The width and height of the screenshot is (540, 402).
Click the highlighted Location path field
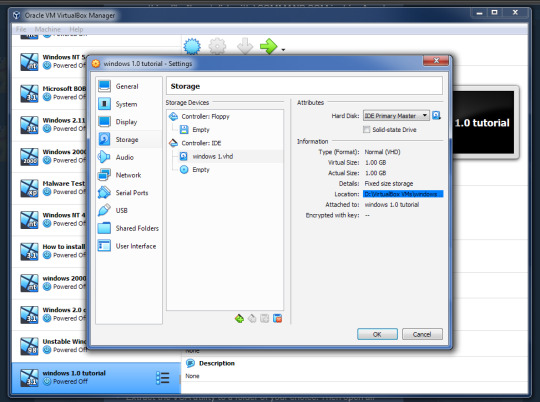pyautogui.click(x=403, y=194)
